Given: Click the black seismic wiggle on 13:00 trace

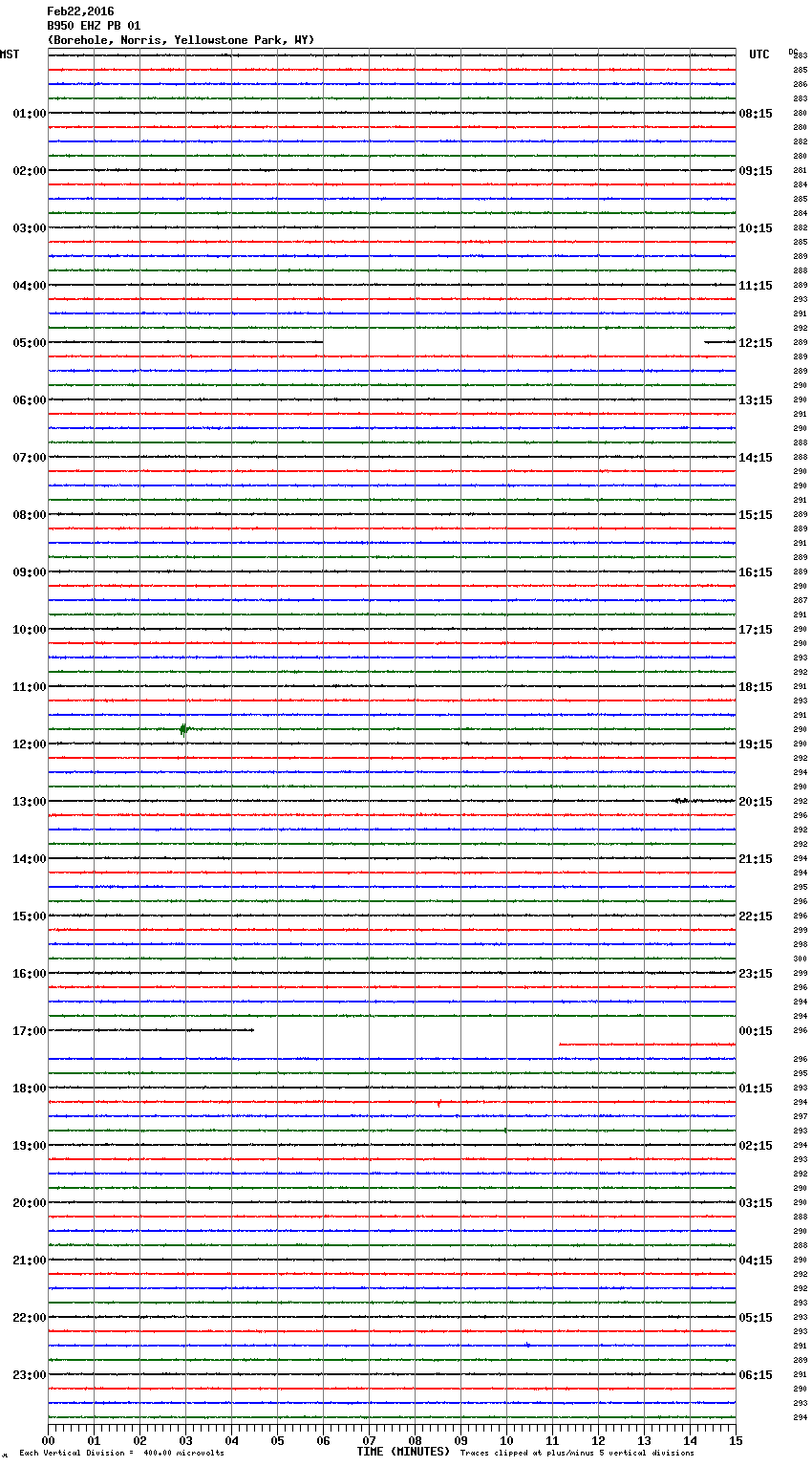Looking at the screenshot, I should [x=682, y=801].
